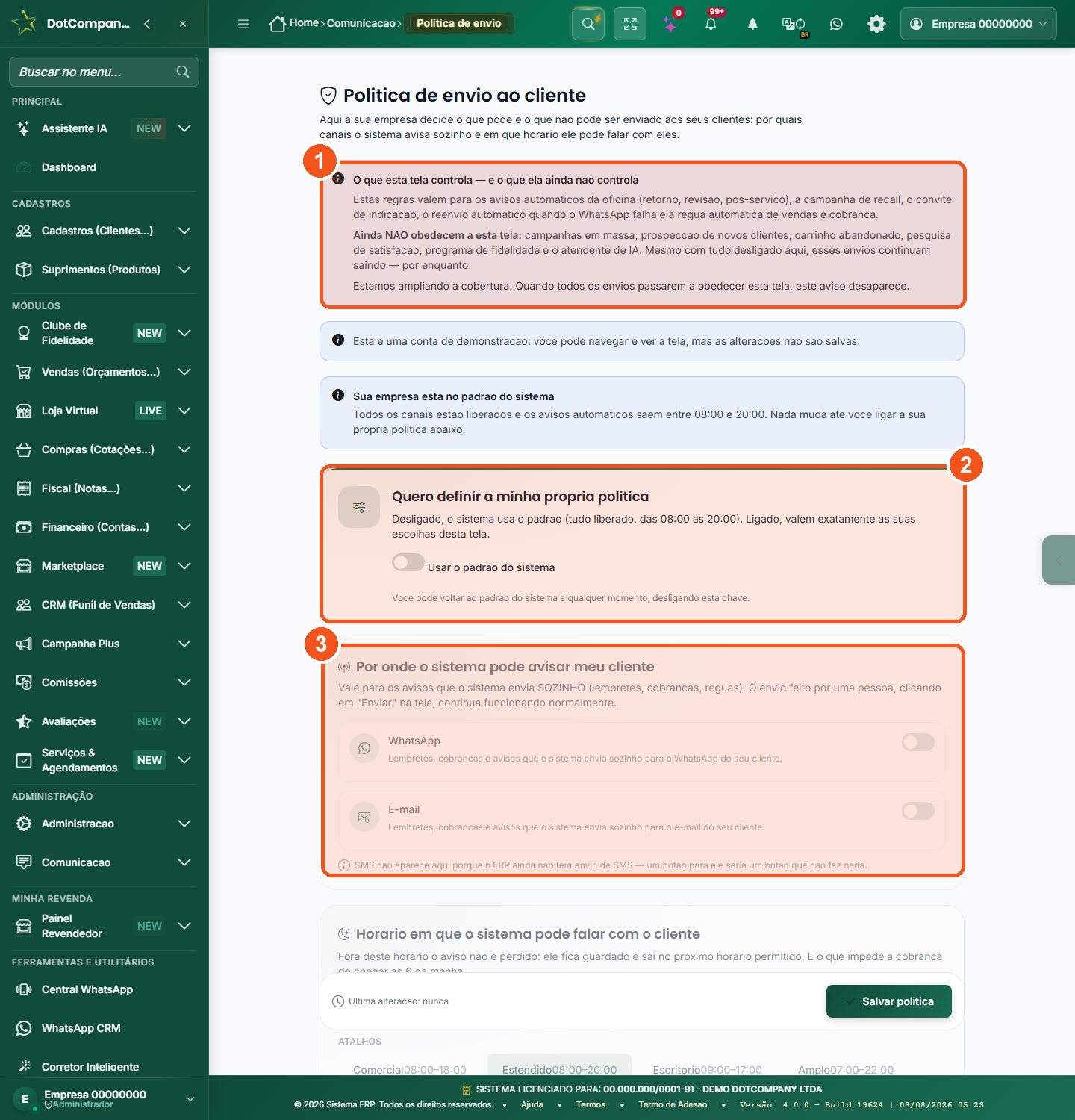Expand Suprimentos (Produtos) menu
Viewport: 1075px width, 1120px height.
184,270
